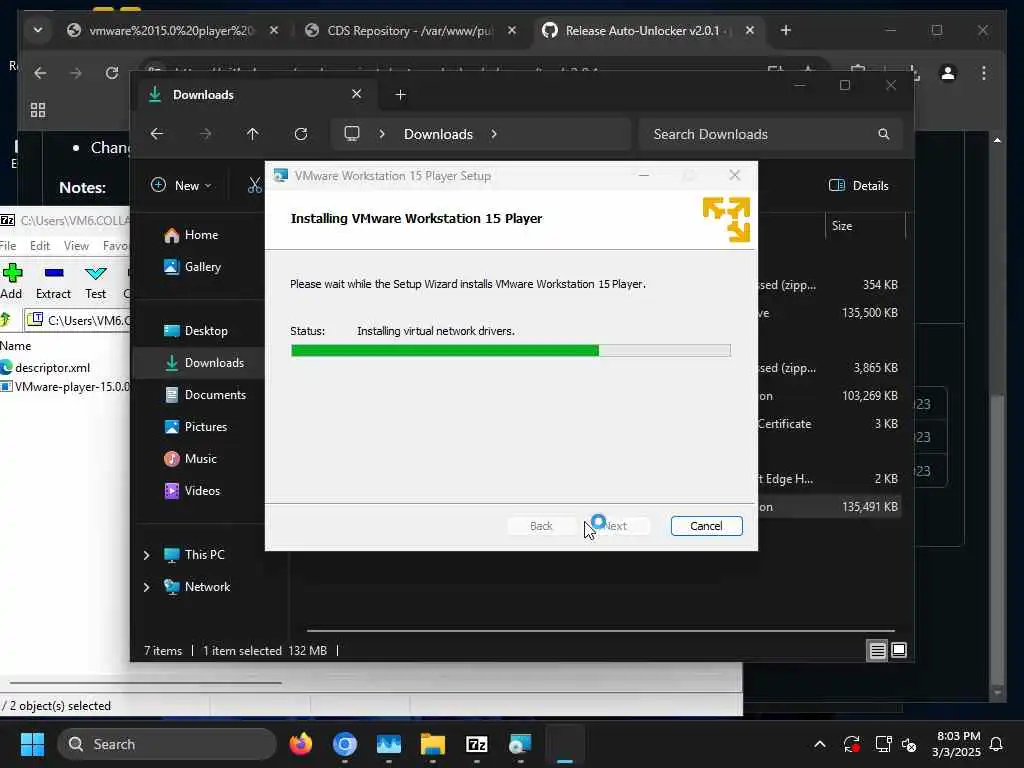Expand chevron after Downloads in address bar

click(x=494, y=134)
